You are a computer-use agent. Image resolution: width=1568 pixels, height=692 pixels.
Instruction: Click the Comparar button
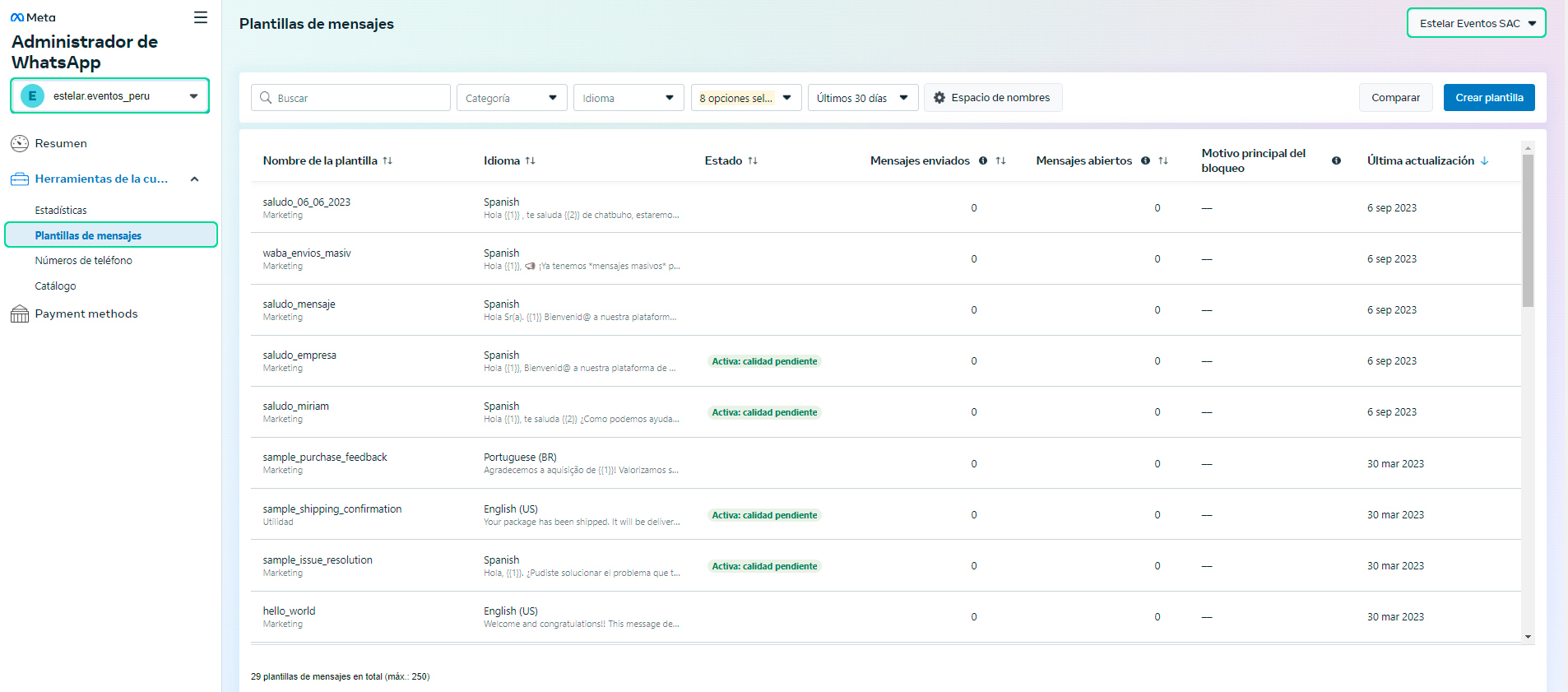pos(1395,97)
